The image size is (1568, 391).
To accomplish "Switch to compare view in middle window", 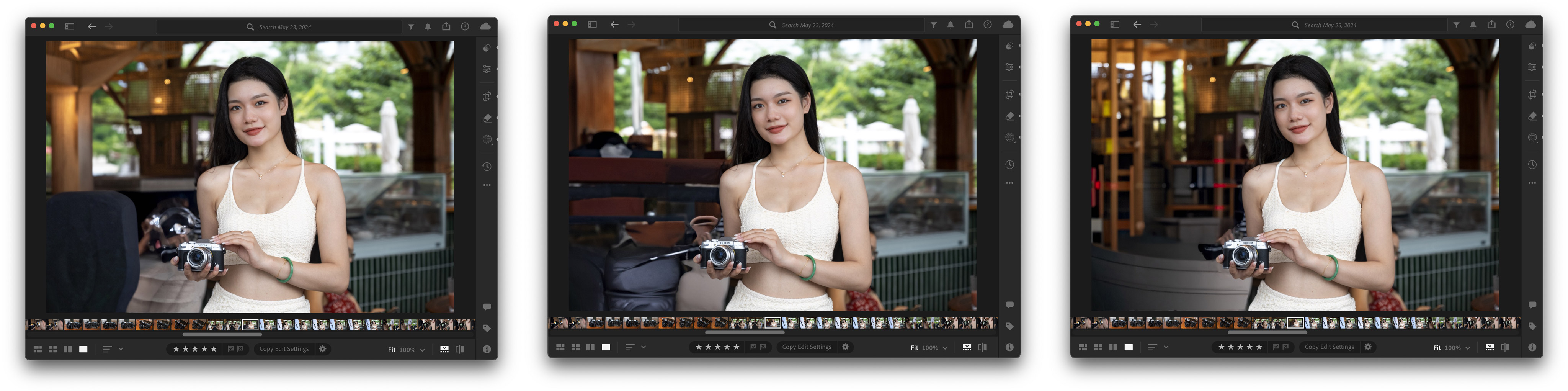I will coord(590,348).
